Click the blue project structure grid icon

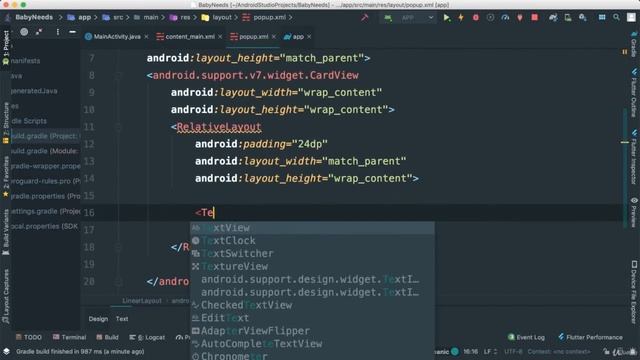click(602, 18)
